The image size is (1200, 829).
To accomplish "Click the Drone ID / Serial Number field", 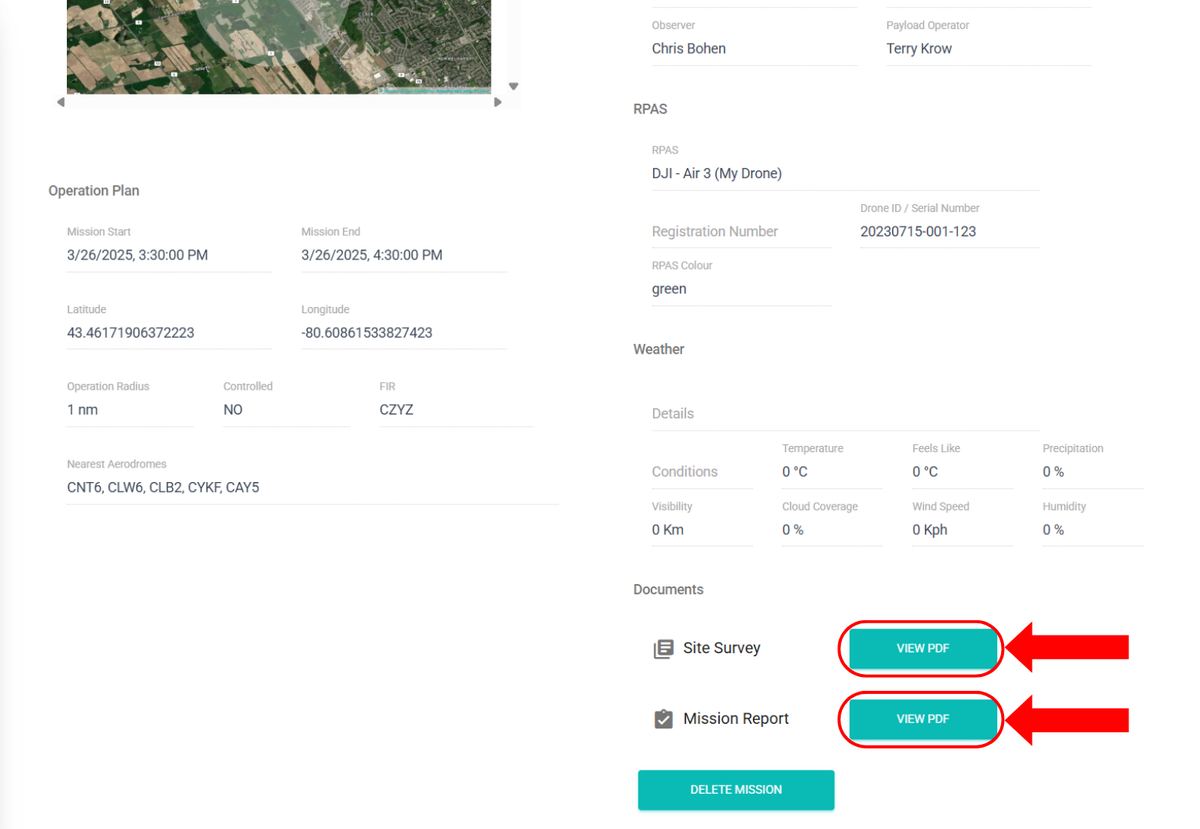I will click(948, 232).
